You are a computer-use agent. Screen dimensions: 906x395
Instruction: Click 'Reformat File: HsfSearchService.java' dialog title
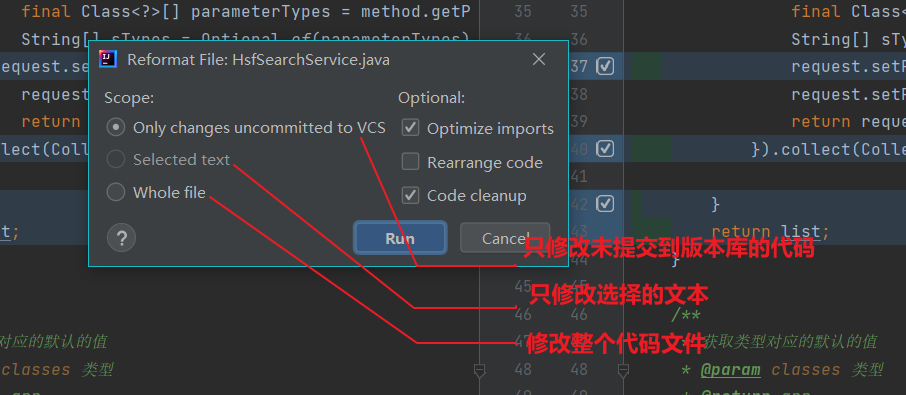point(258,59)
